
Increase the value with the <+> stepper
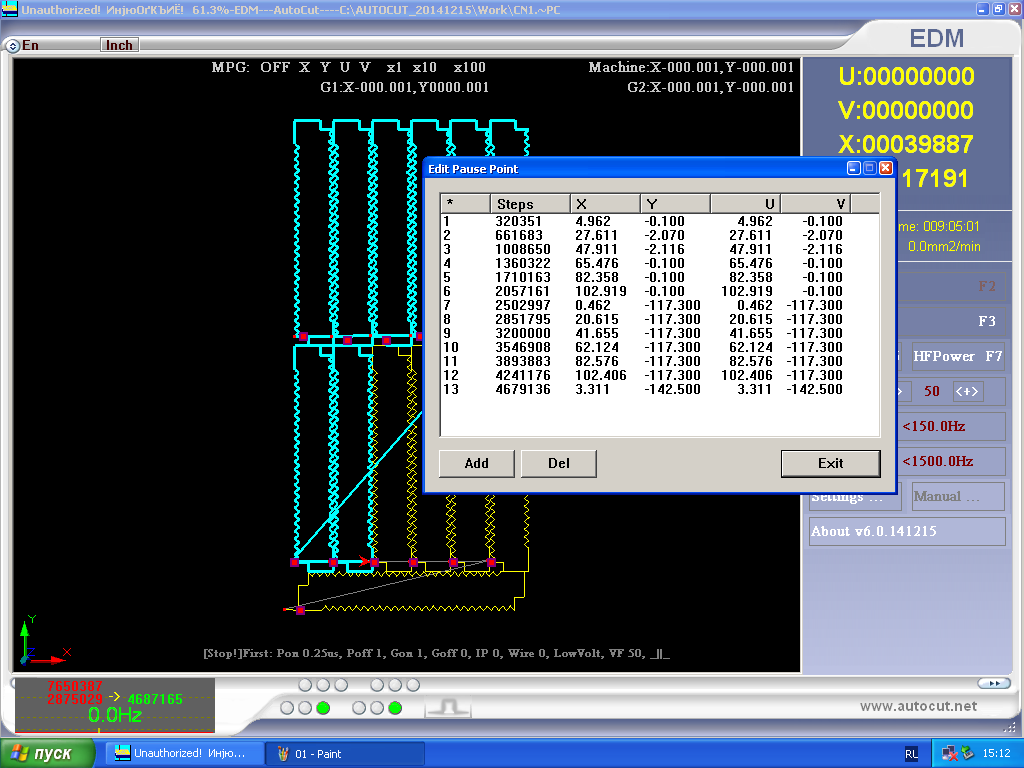click(x=966, y=391)
